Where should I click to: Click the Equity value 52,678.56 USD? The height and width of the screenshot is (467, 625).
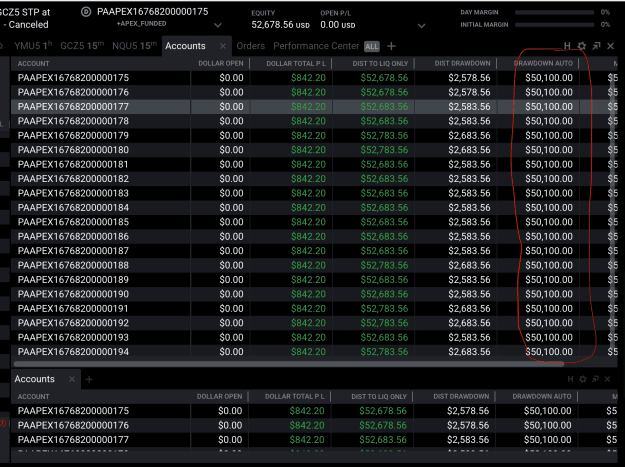(x=280, y=25)
